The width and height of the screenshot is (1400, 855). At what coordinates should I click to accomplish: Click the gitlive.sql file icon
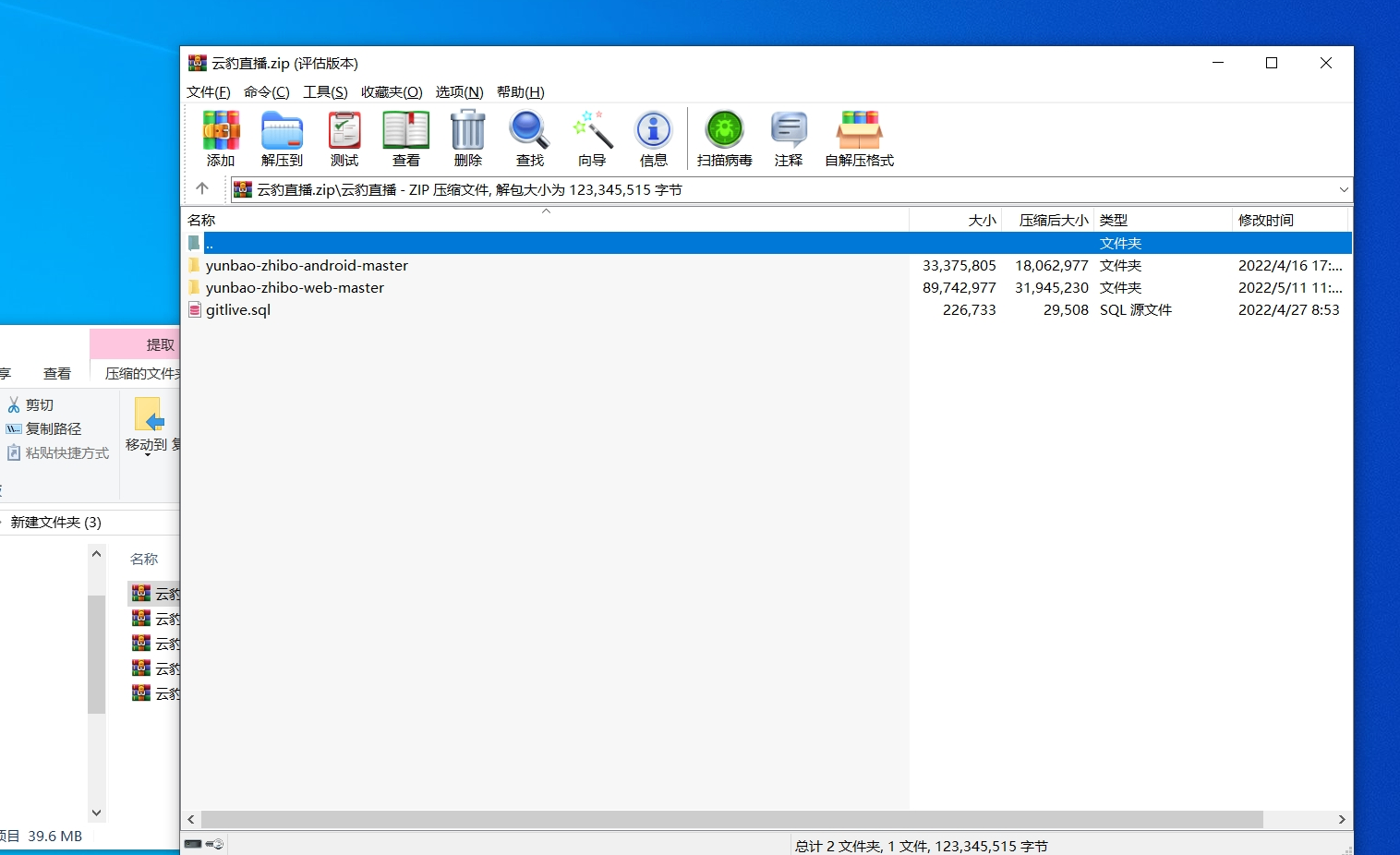pos(194,309)
